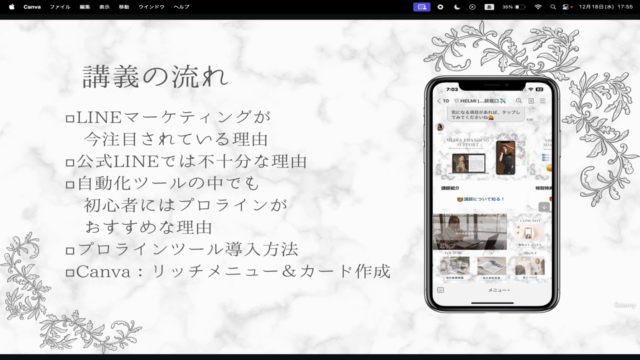The width and height of the screenshot is (640, 360).
Task: Open Spotlight search magnifier
Action: [x=553, y=7]
